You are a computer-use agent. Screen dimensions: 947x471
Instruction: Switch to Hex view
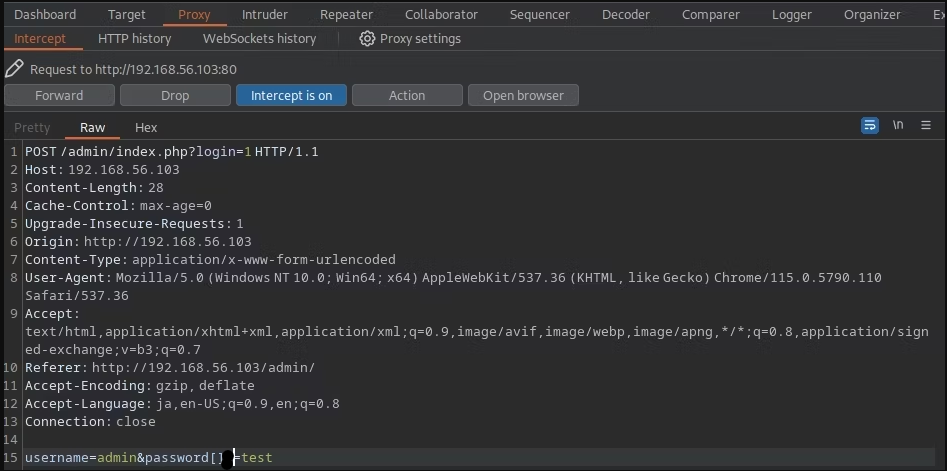[146, 127]
